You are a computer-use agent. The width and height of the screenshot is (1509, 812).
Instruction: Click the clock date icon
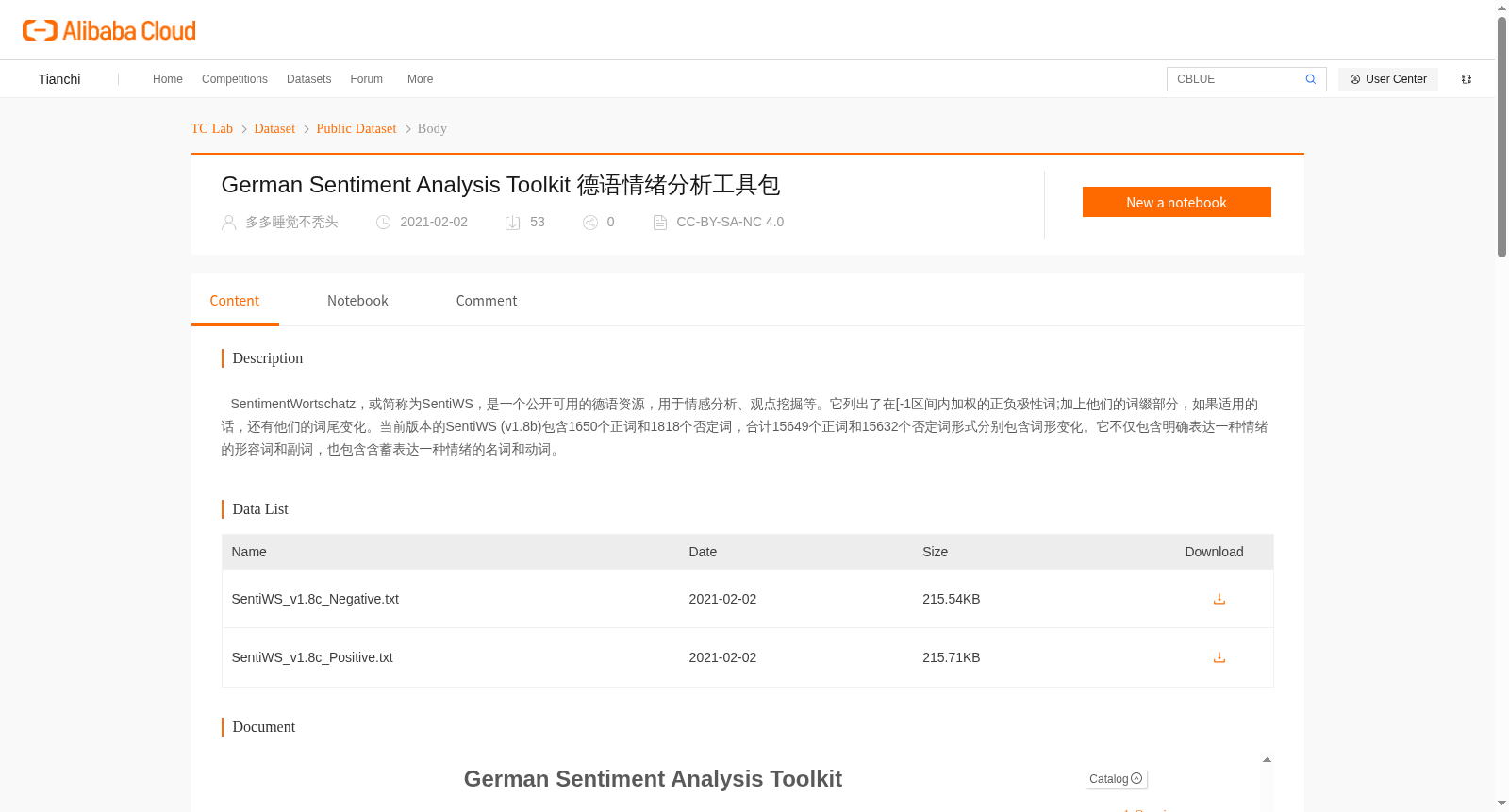tap(384, 223)
